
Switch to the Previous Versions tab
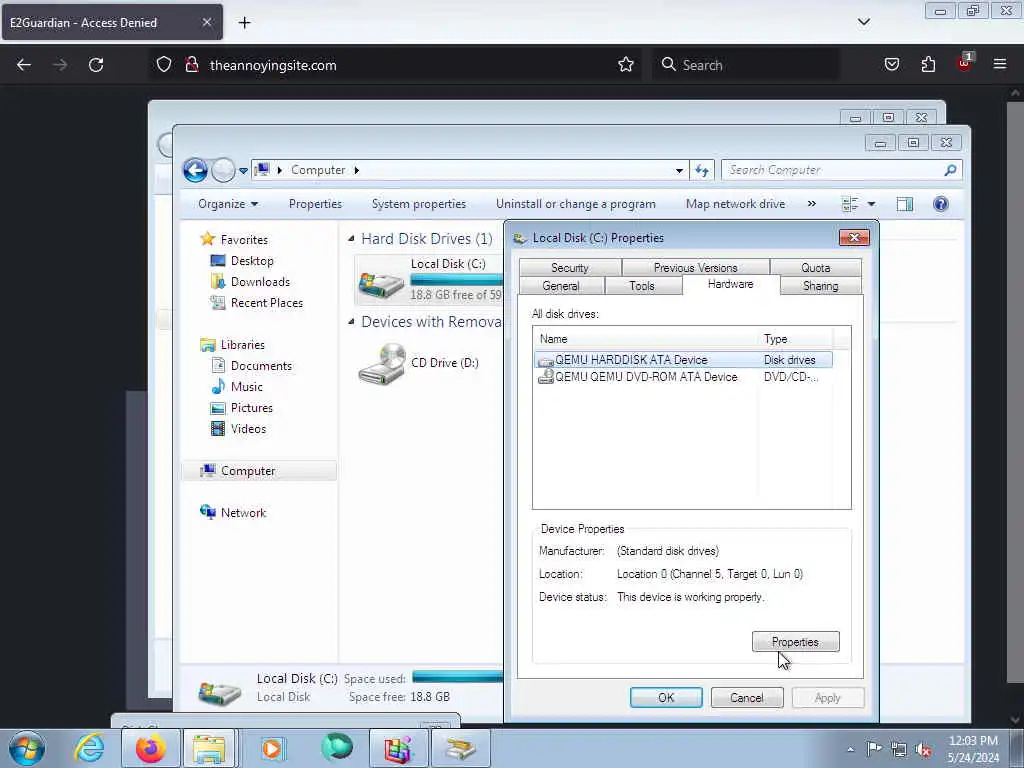point(696,268)
